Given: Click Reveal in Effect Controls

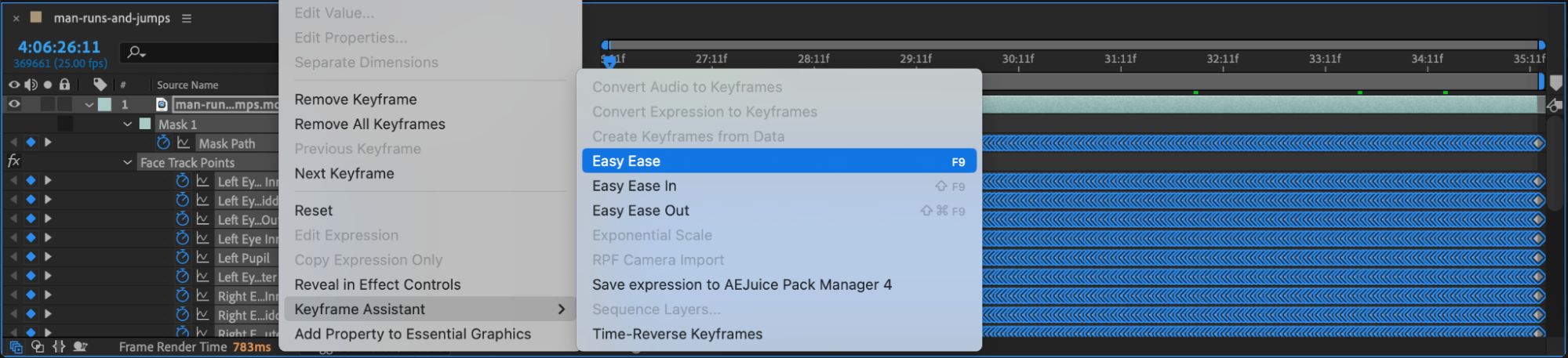Looking at the screenshot, I should (x=377, y=284).
